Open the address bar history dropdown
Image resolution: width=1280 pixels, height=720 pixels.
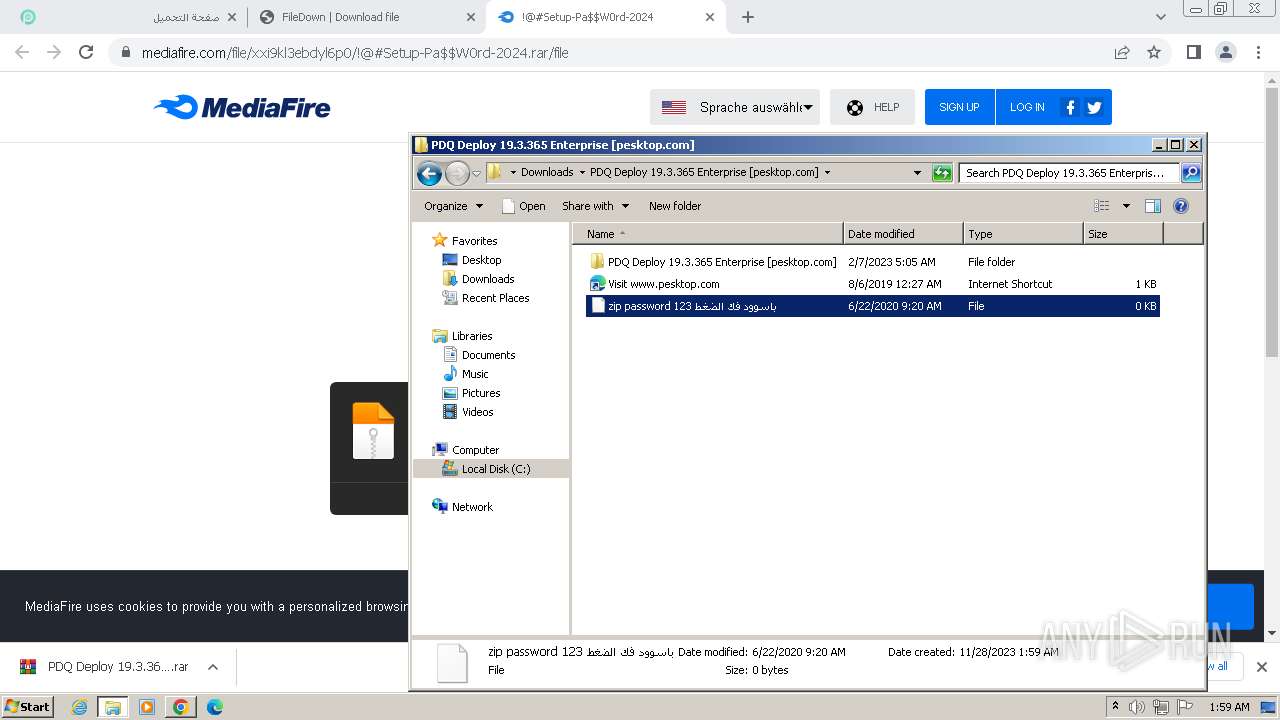(x=917, y=173)
